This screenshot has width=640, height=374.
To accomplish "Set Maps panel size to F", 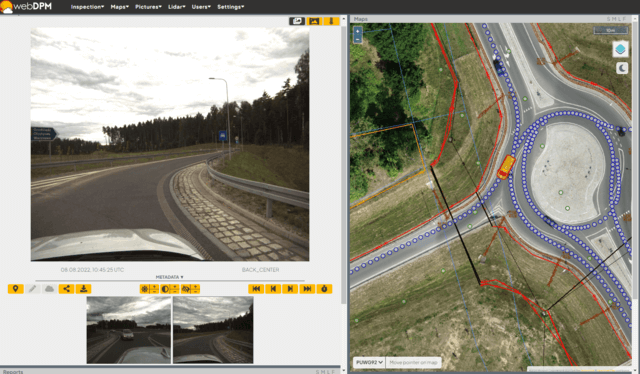I will [x=624, y=19].
